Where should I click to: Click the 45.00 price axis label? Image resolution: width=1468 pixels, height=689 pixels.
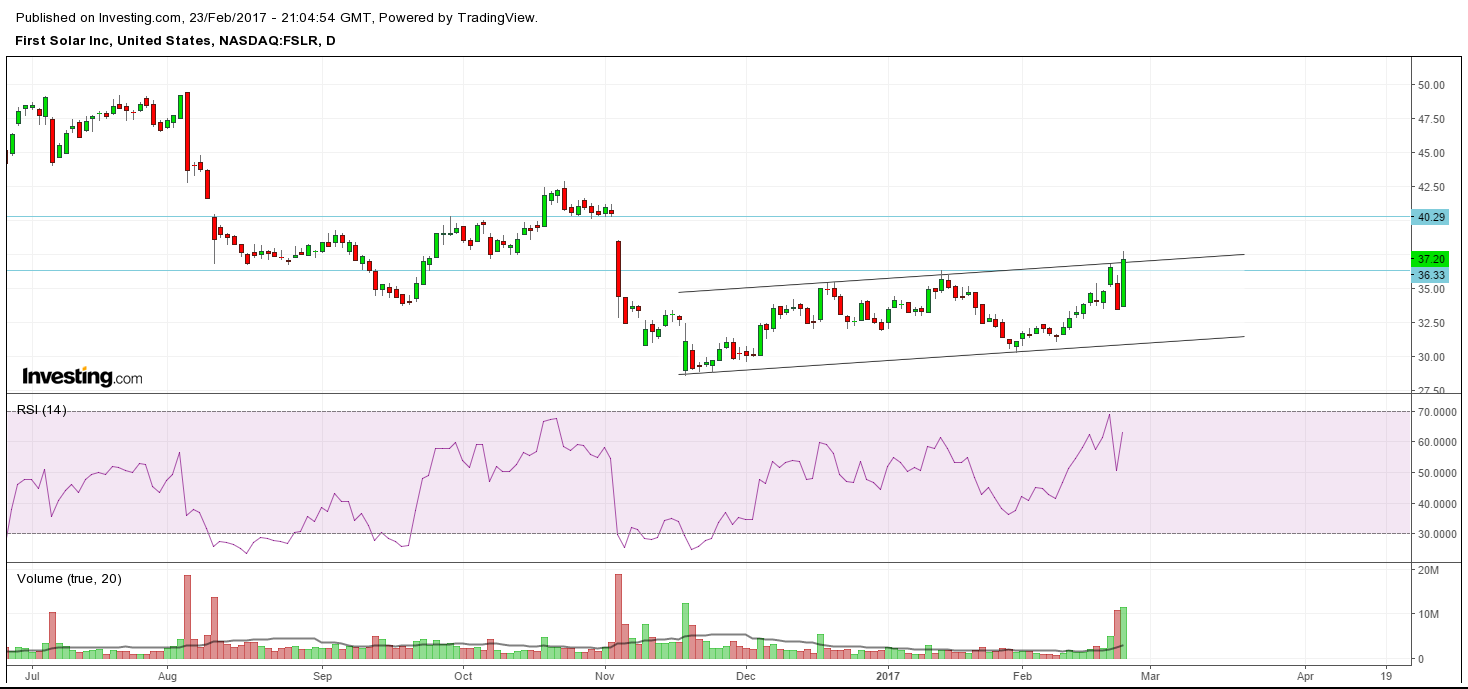1432,153
